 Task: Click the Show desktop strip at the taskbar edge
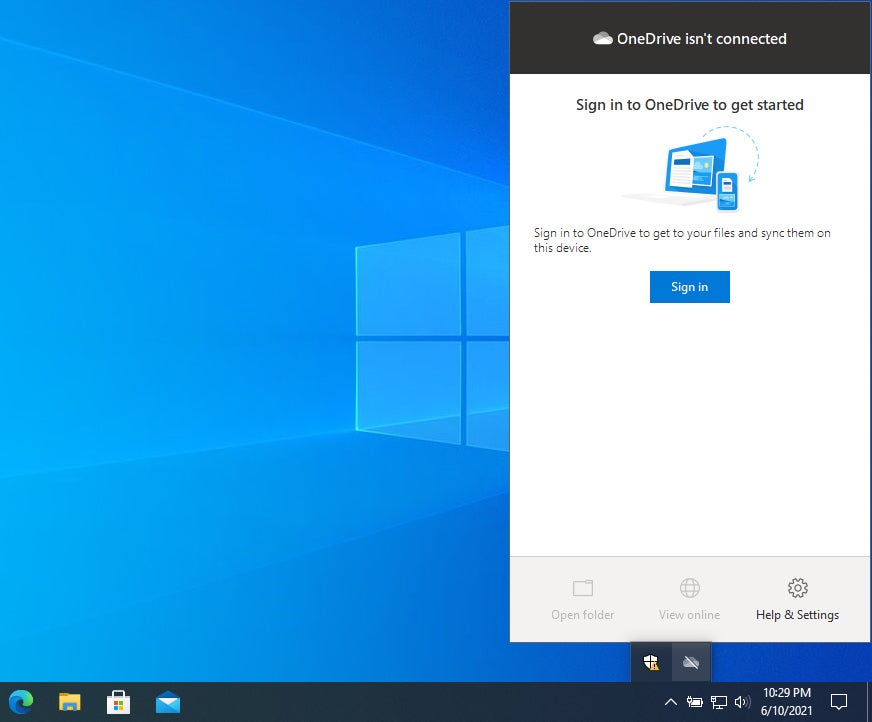click(x=869, y=702)
